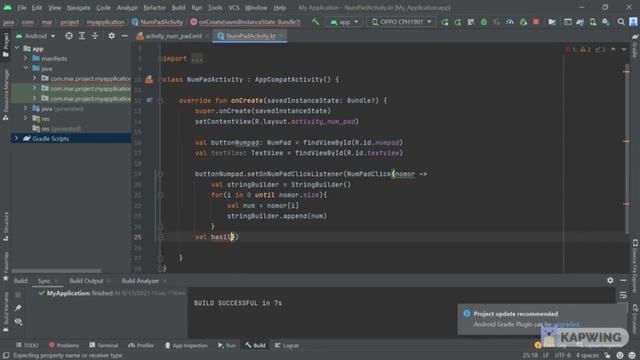This screenshot has width=640, height=360.
Task: Click the eye filter icon in the Build panel
Action: (18, 322)
